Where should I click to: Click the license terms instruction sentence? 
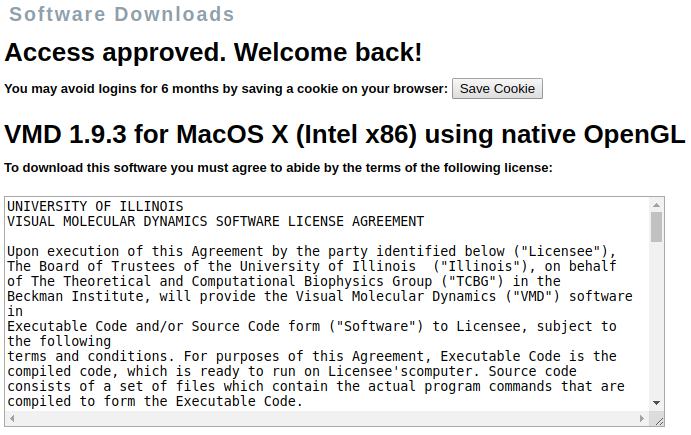tap(278, 168)
